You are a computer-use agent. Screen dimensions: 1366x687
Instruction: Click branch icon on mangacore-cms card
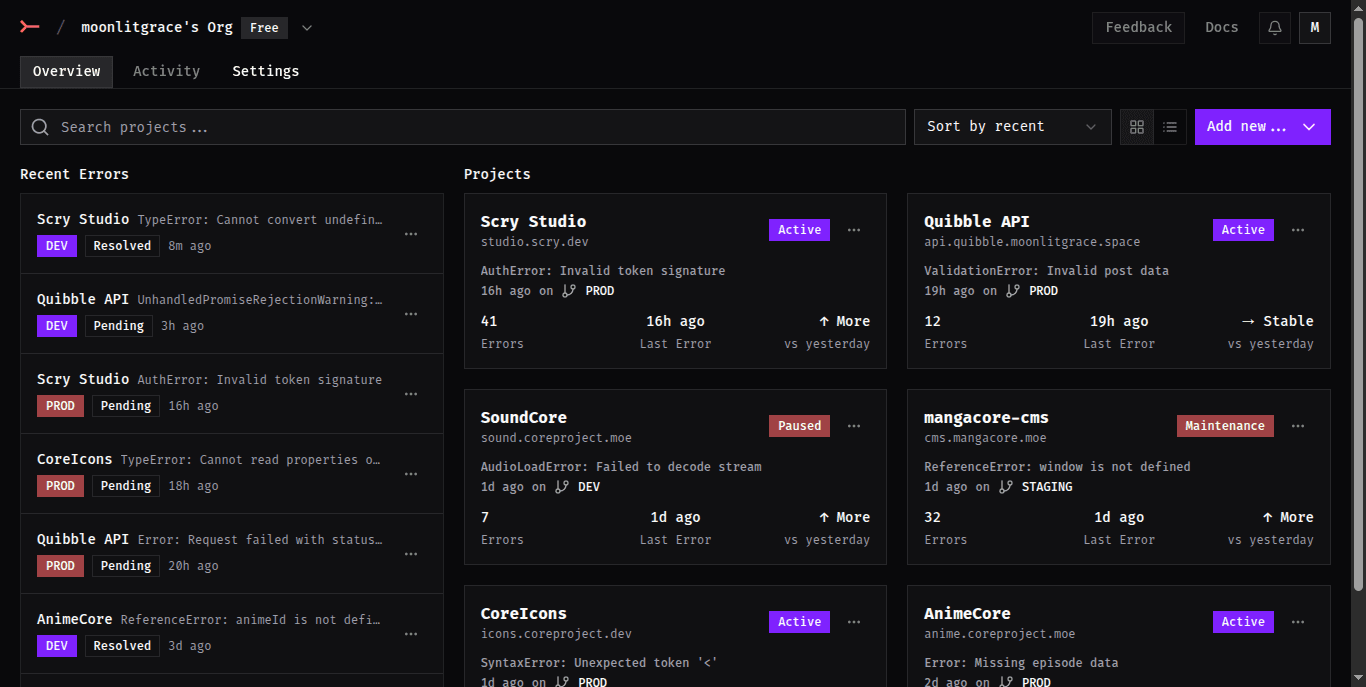pos(1006,487)
